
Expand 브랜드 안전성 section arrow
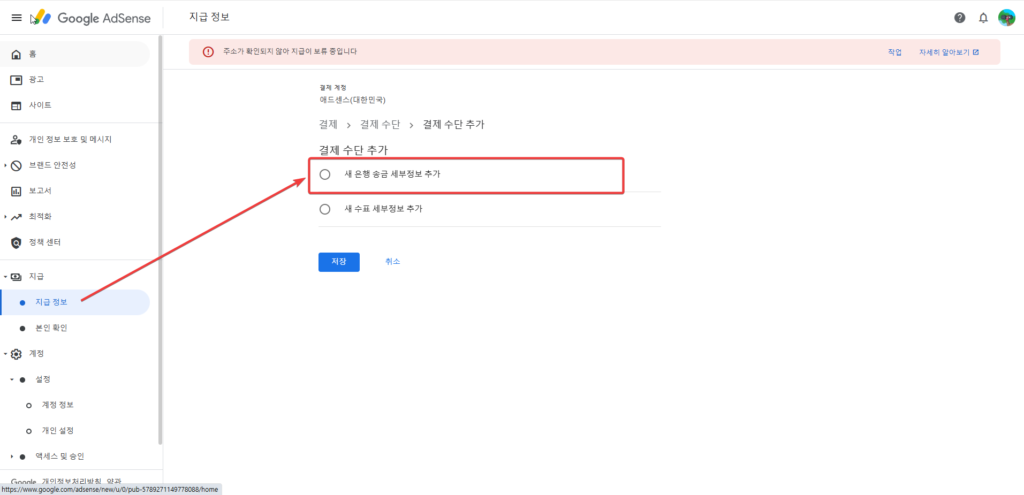point(5,165)
